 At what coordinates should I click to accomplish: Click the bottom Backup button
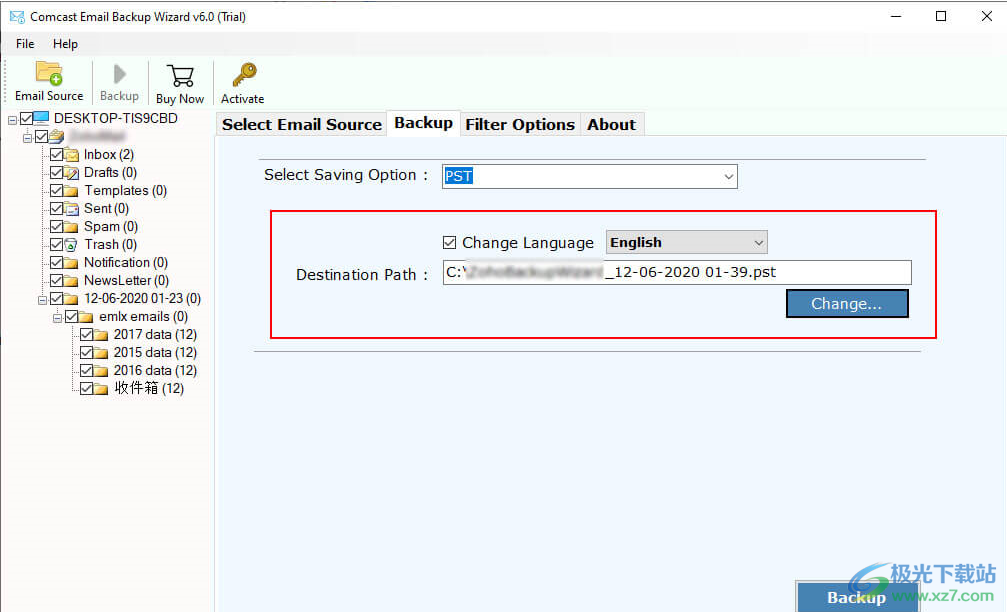coord(857,597)
